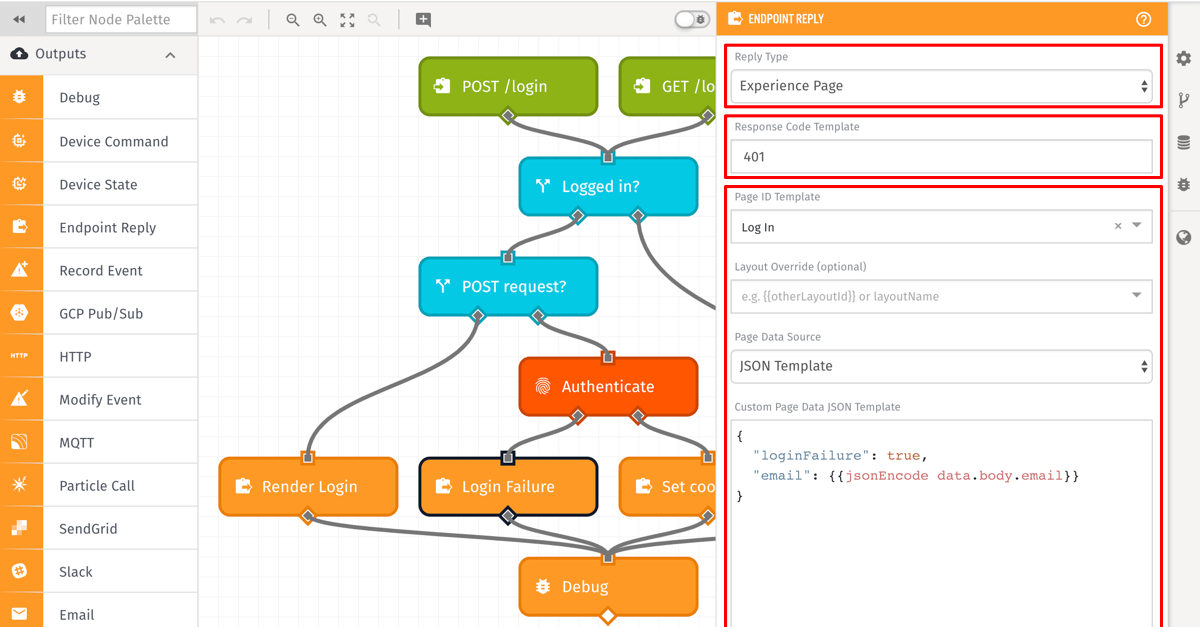The width and height of the screenshot is (1200, 627).
Task: Select the Slack node icon
Action: click(x=19, y=571)
